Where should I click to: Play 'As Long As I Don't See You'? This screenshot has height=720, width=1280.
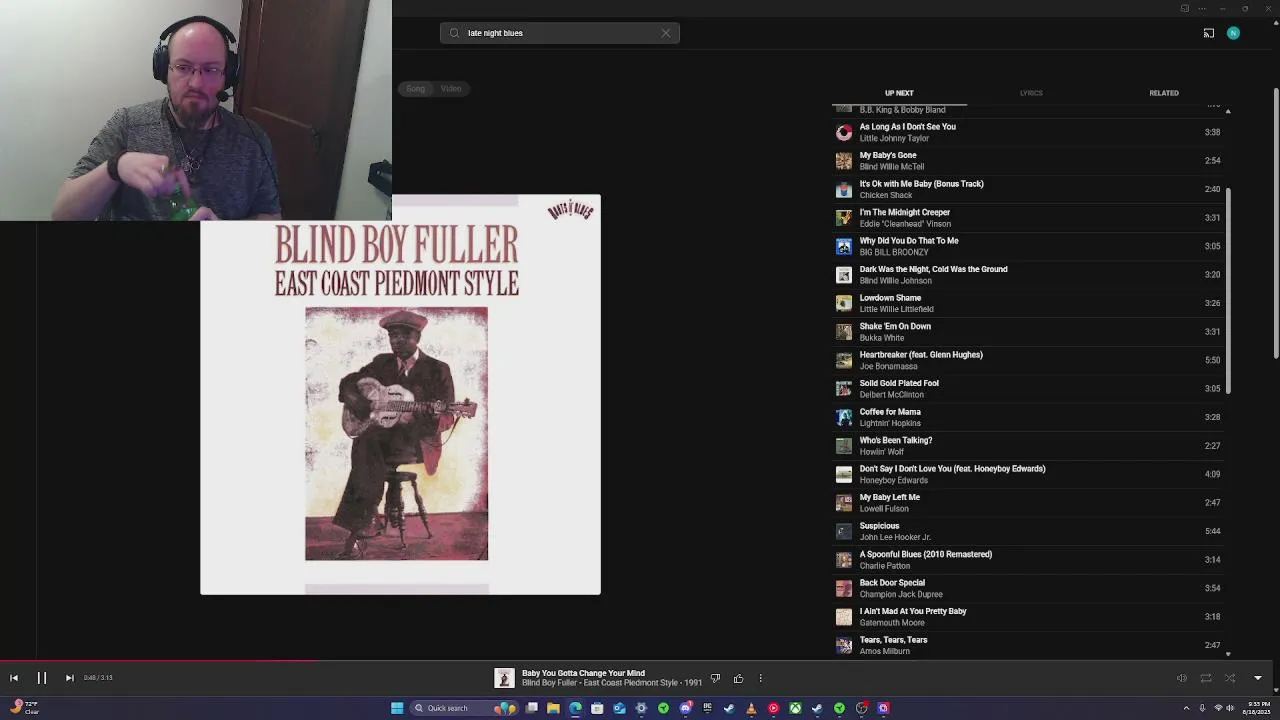[x=1028, y=132]
